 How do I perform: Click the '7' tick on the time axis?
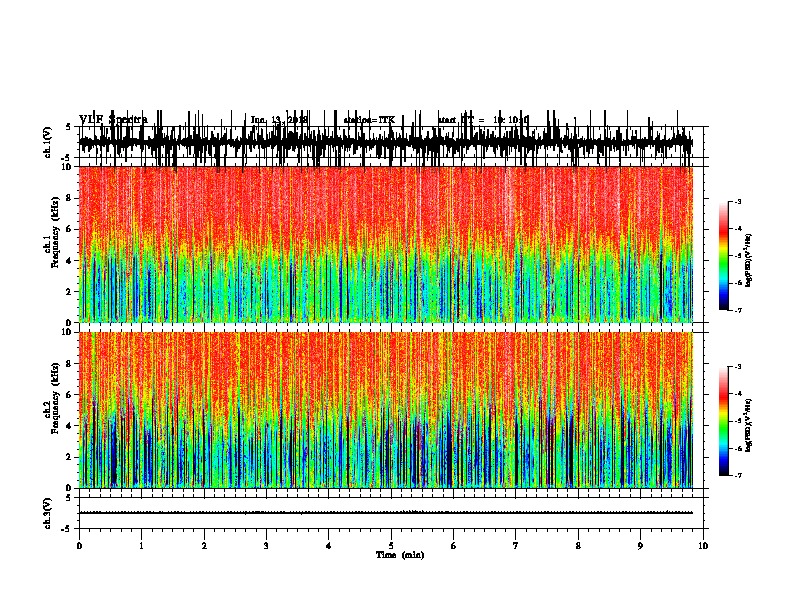[516, 546]
